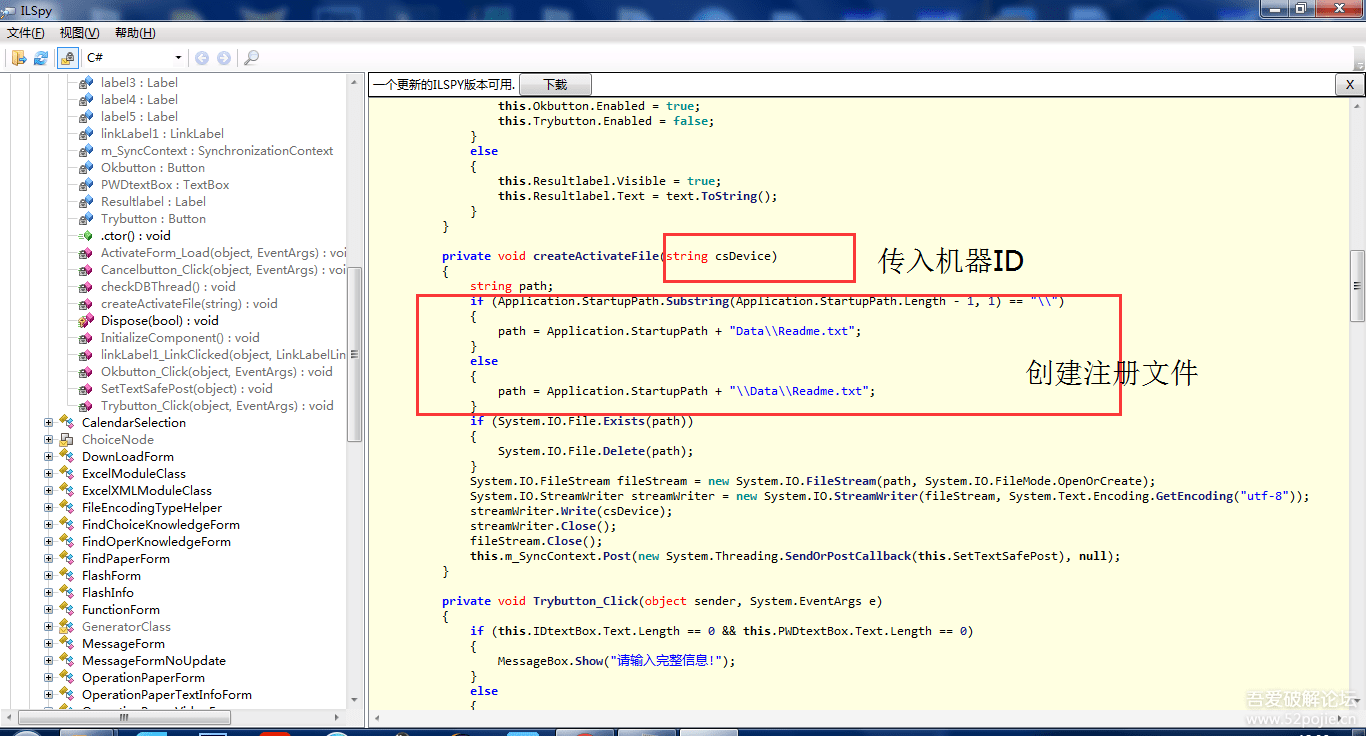Open the 帮助(H) menu
Image resolution: width=1366 pixels, height=736 pixels.
[x=135, y=33]
